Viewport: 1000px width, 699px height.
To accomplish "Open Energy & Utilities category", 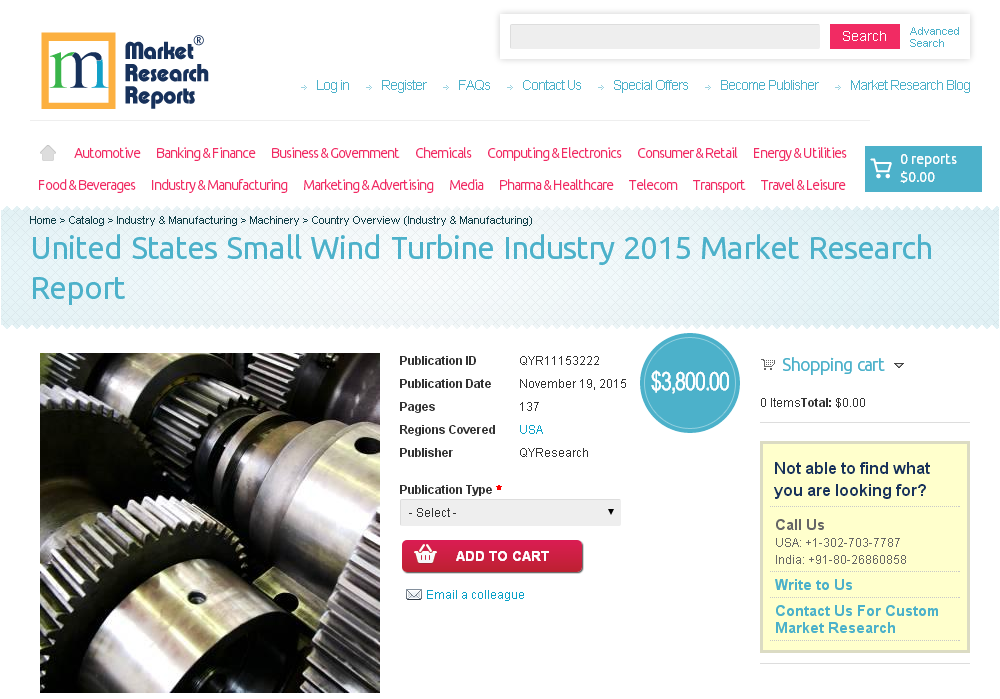I will (800, 153).
